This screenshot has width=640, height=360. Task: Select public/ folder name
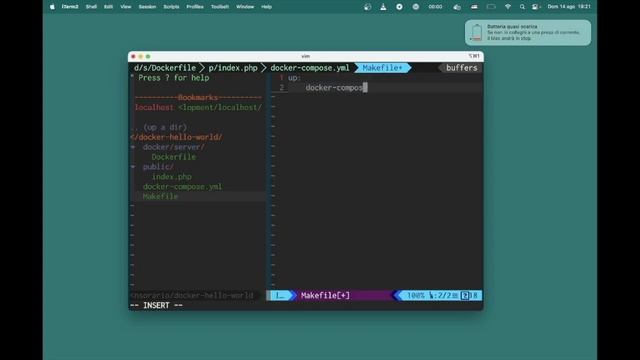(158, 167)
